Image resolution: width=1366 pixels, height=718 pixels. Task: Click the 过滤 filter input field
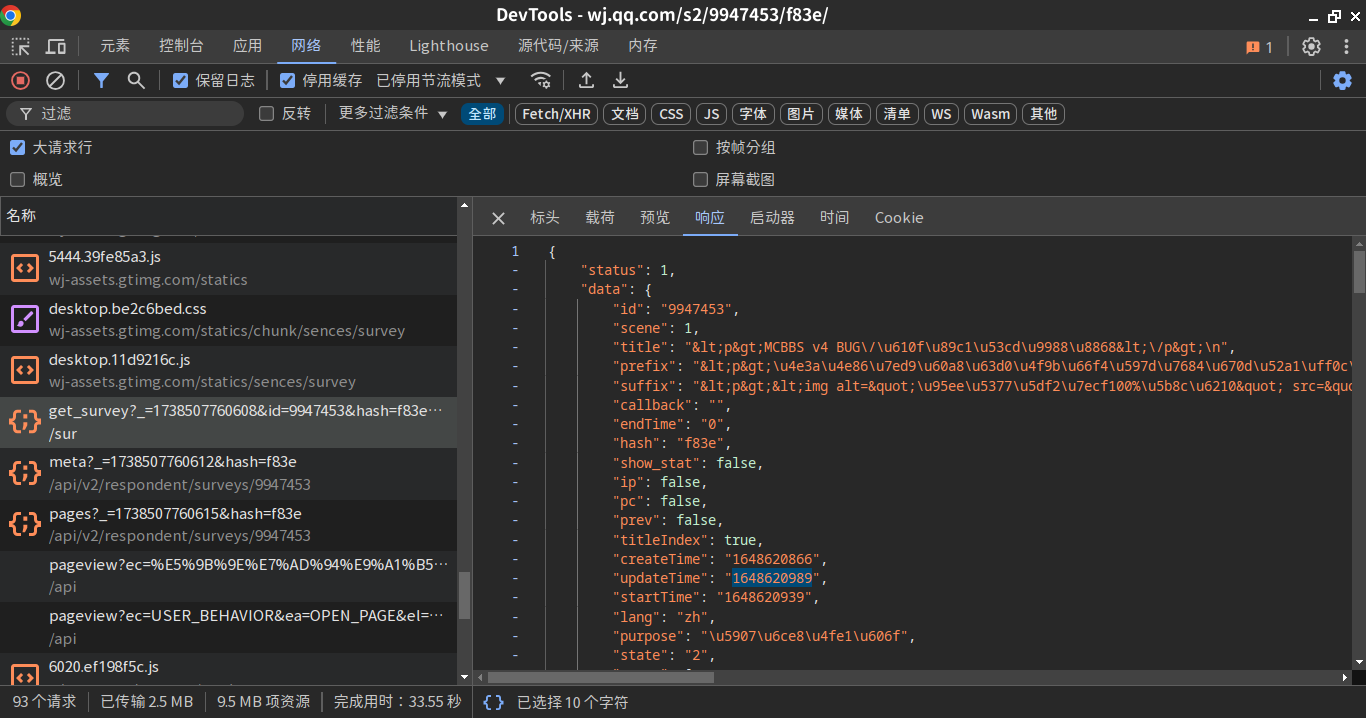click(125, 114)
